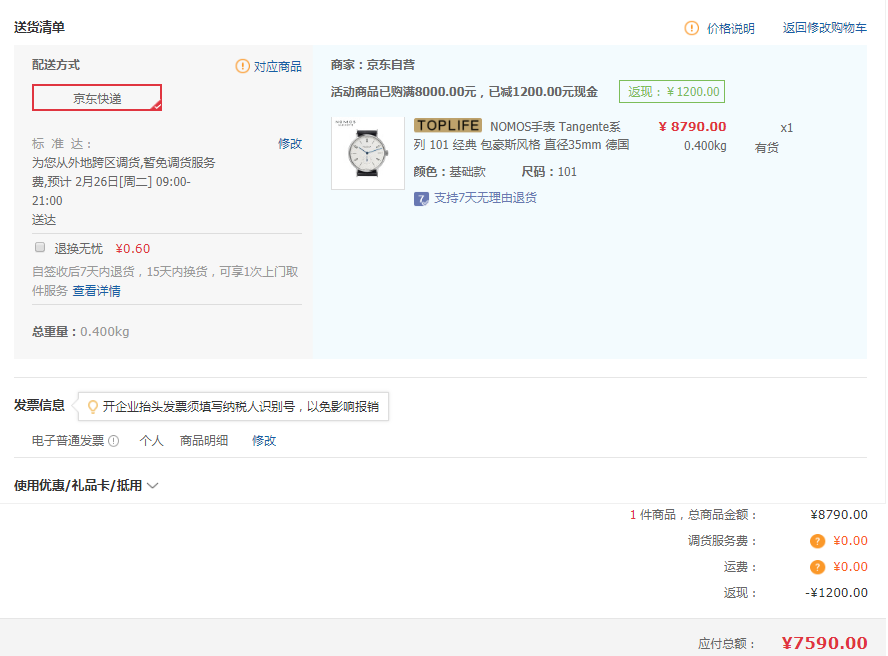The width and height of the screenshot is (888, 656).
Task: Click the 7-day return shield icon
Action: [x=421, y=199]
